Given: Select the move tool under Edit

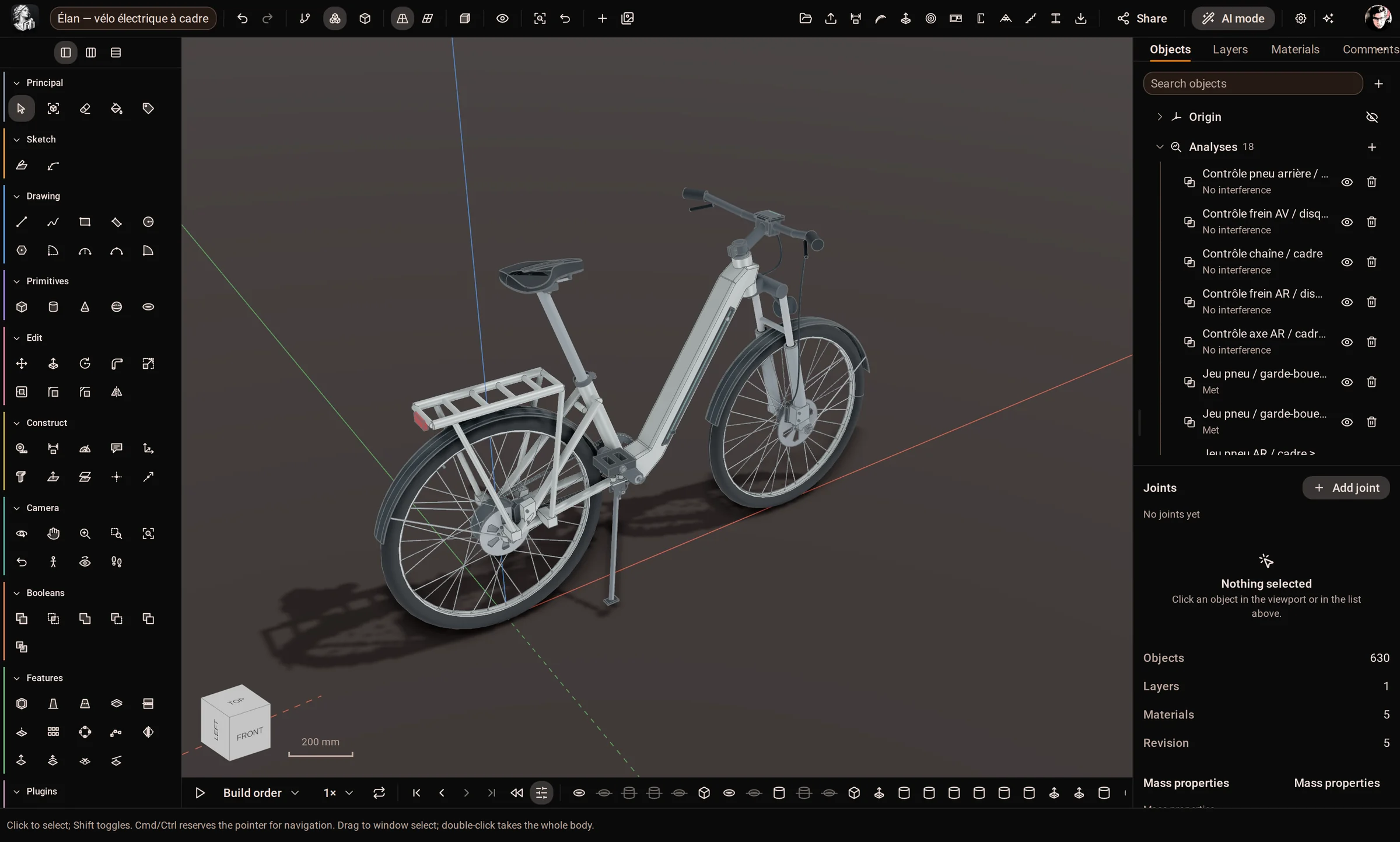Looking at the screenshot, I should [22, 364].
